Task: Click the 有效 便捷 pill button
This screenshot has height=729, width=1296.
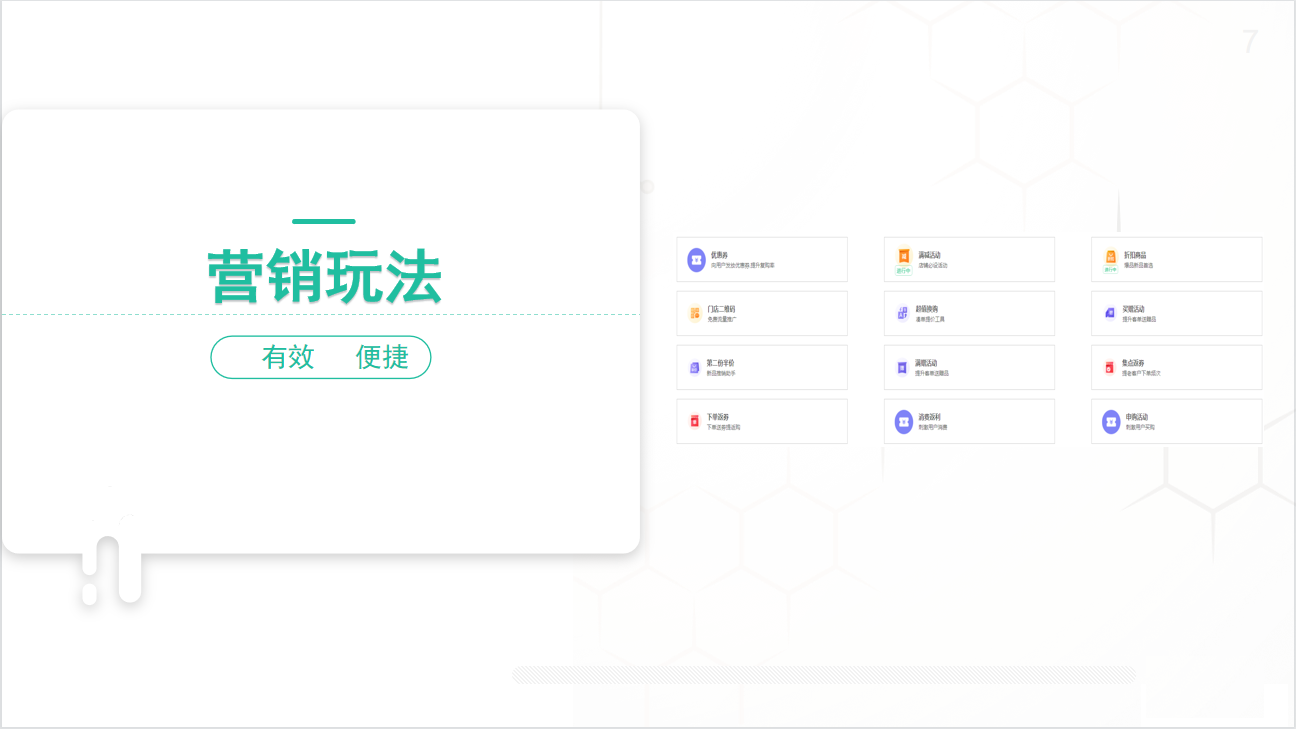Action: click(x=321, y=357)
